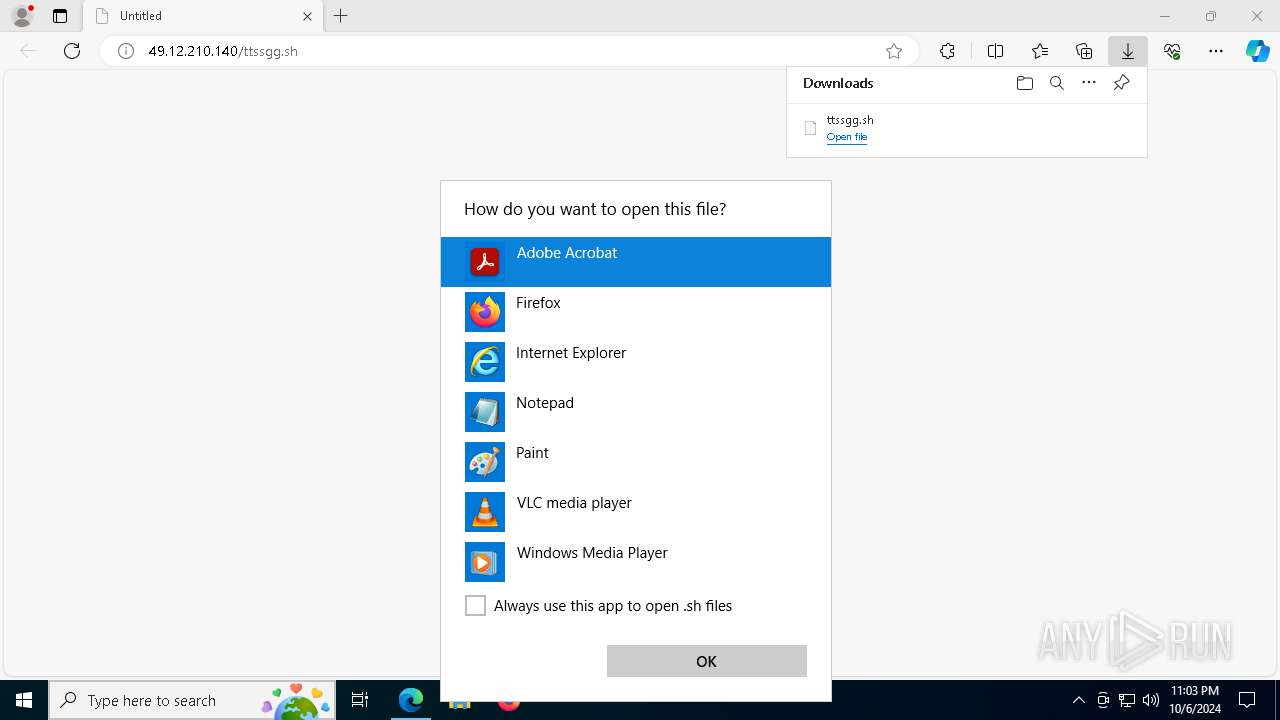Select the Untitled tab
The image size is (1280, 720).
(x=203, y=16)
